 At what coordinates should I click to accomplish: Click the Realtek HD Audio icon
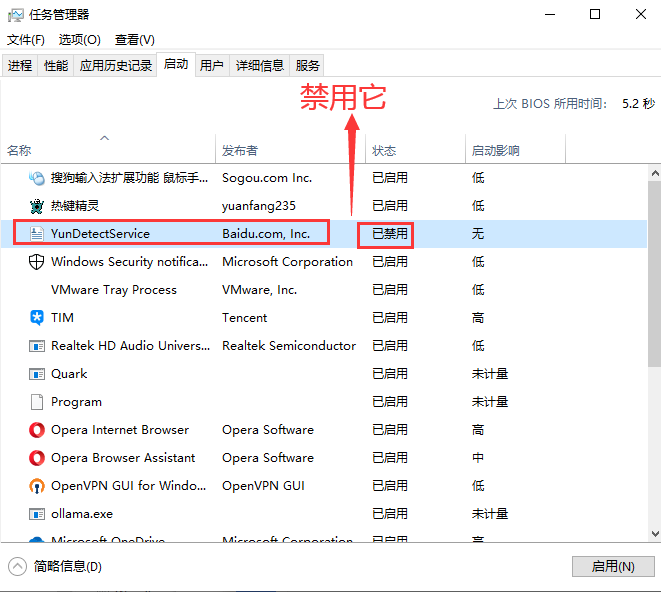(36, 346)
